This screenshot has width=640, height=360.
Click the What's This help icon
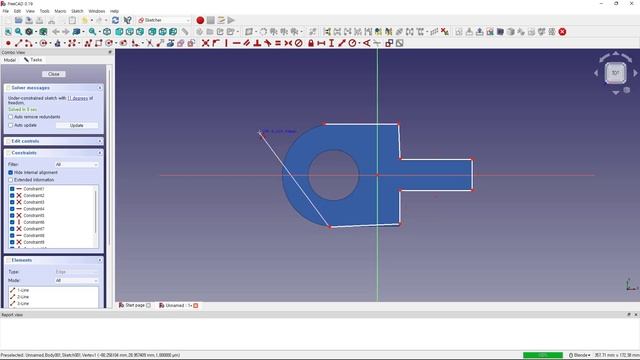pyautogui.click(x=127, y=20)
